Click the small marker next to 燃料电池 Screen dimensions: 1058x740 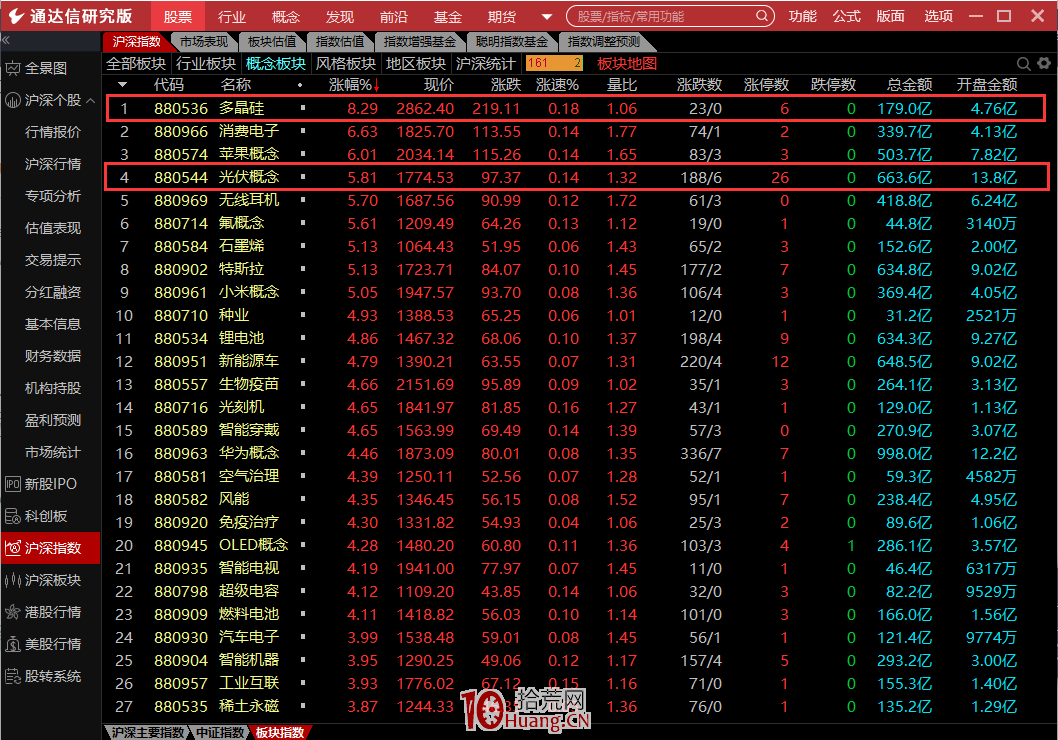303,615
